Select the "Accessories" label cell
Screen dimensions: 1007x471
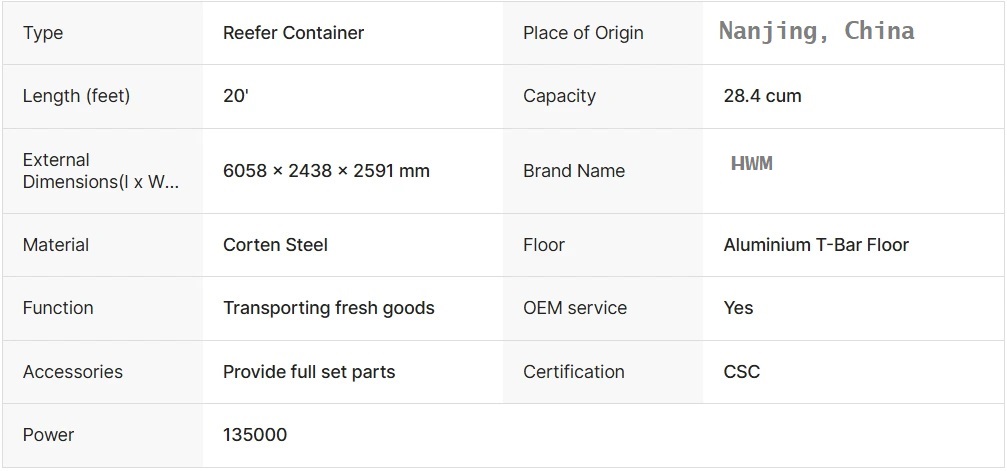73,372
